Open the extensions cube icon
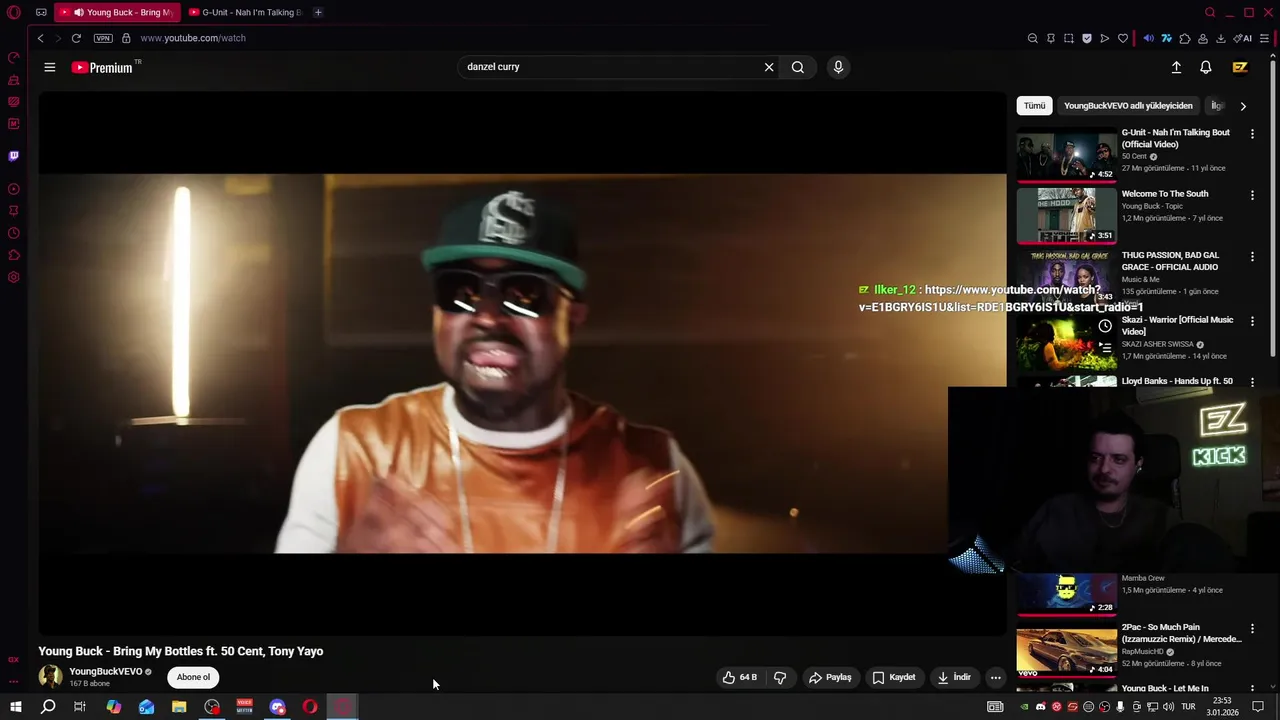 click(1184, 38)
